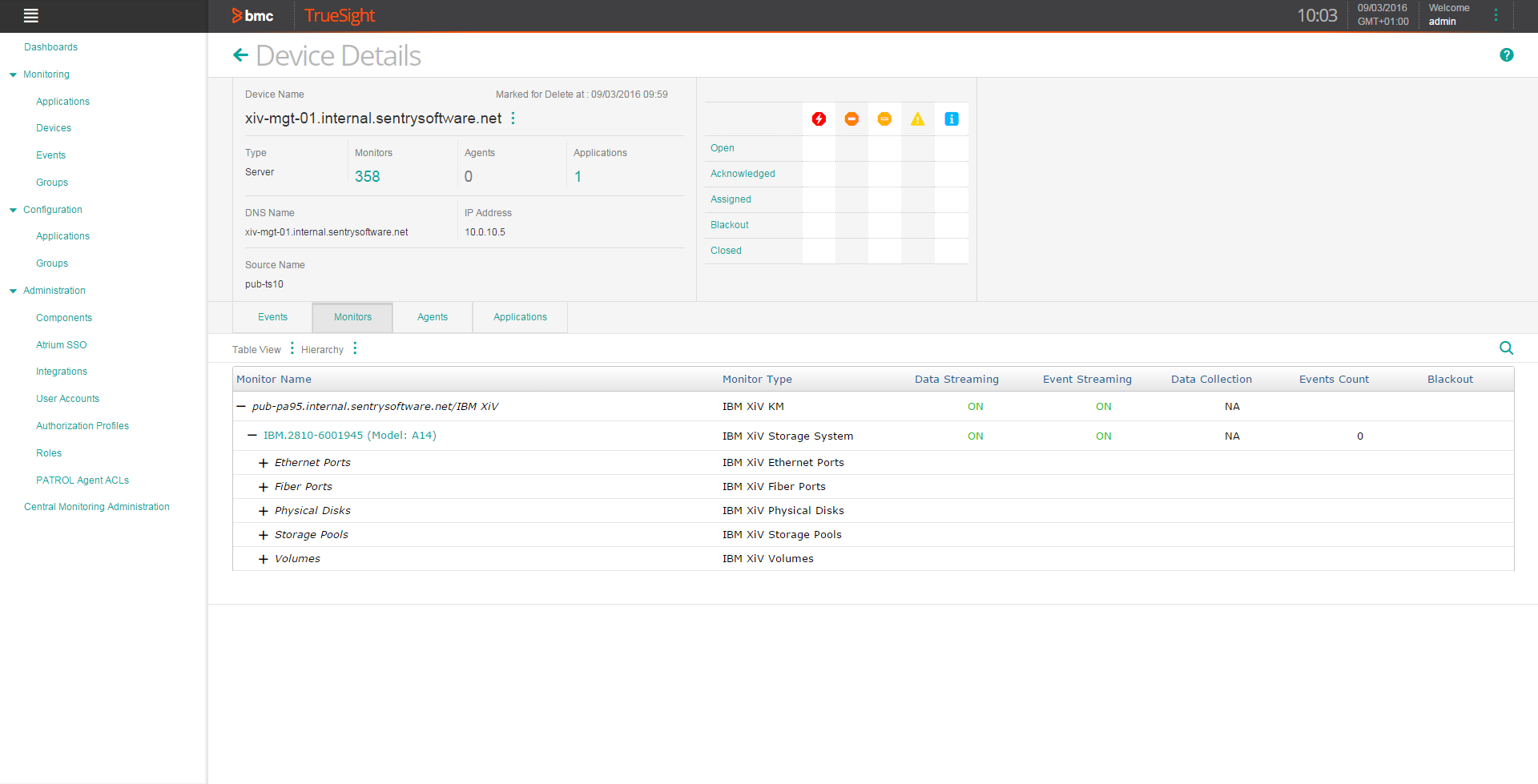The image size is (1538, 784).
Task: Open Groups under Configuration
Action: pos(52,263)
